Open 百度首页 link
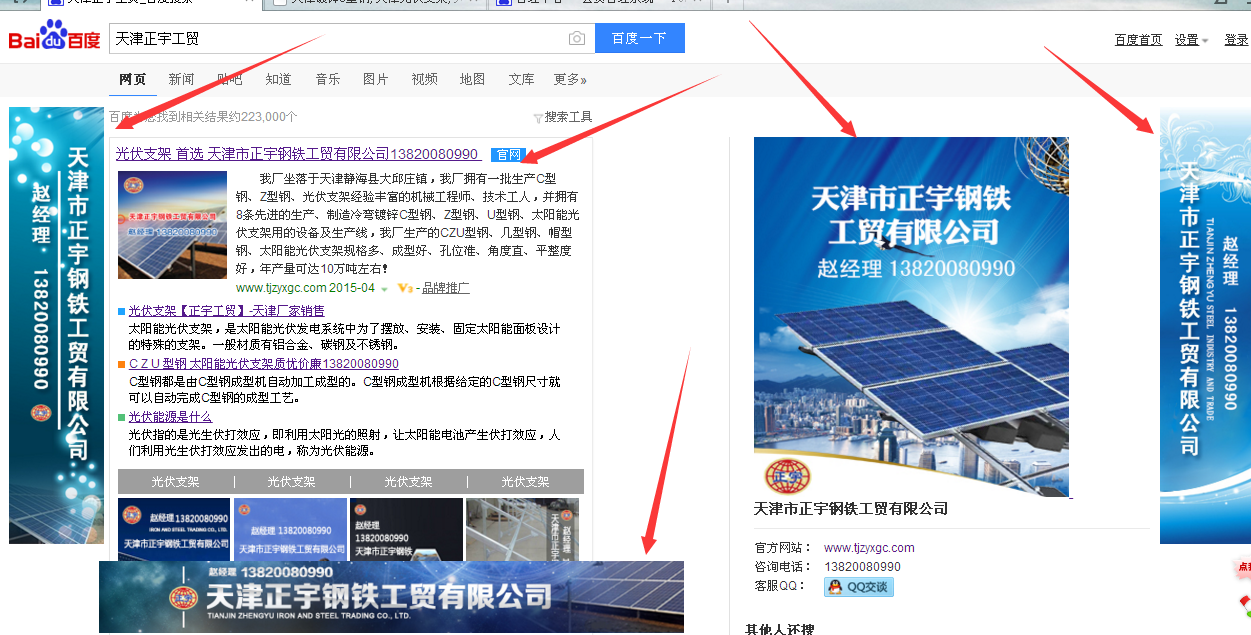This screenshot has width=1251, height=635. [x=1139, y=40]
